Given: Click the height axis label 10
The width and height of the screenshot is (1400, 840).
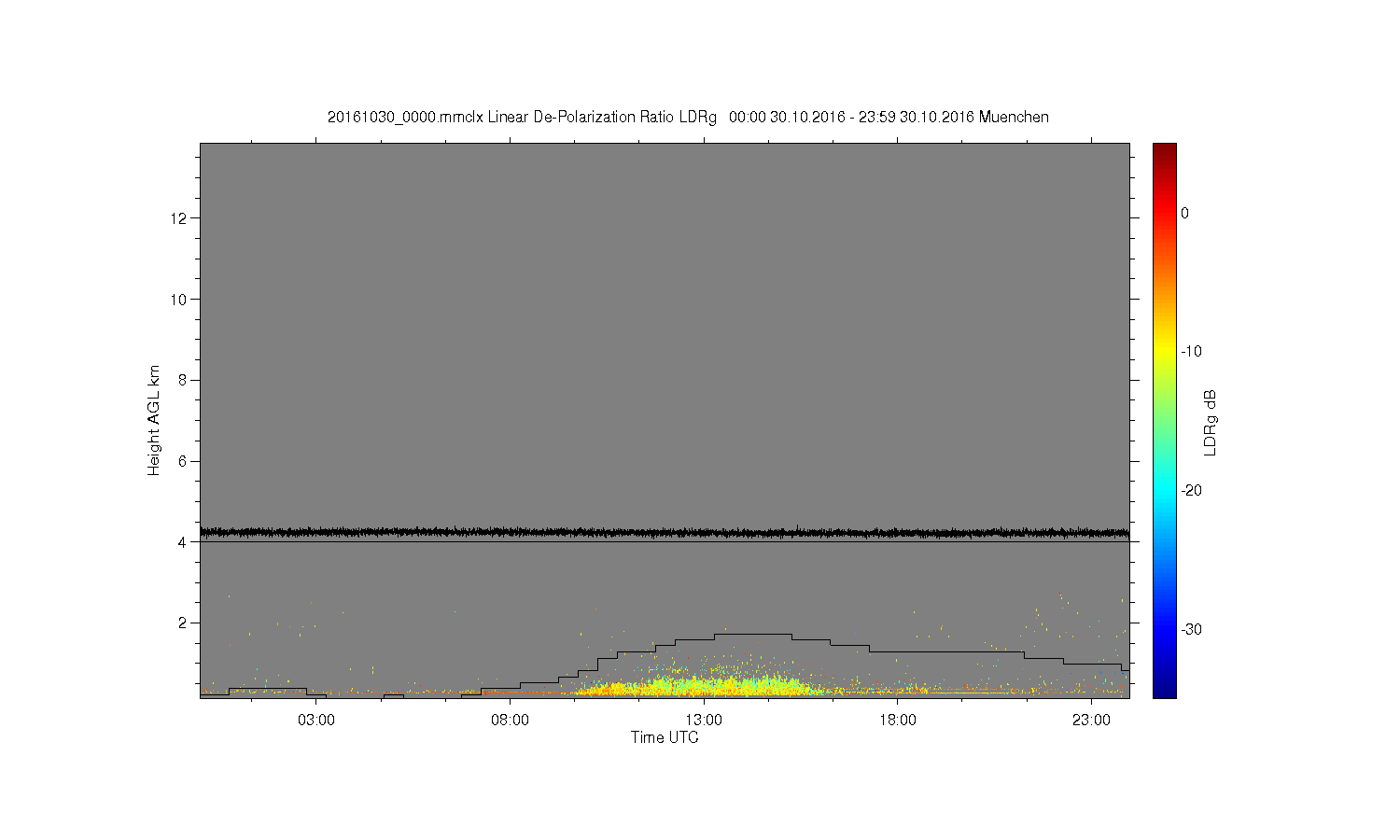Looking at the screenshot, I should pyautogui.click(x=179, y=300).
